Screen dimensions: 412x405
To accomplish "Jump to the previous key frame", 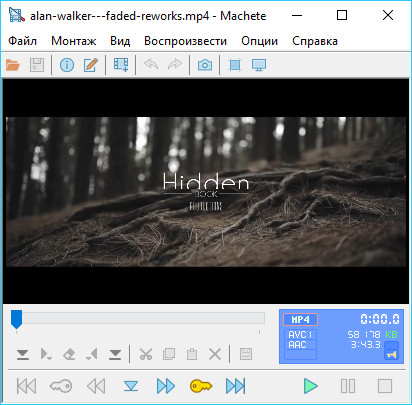I will [61, 386].
